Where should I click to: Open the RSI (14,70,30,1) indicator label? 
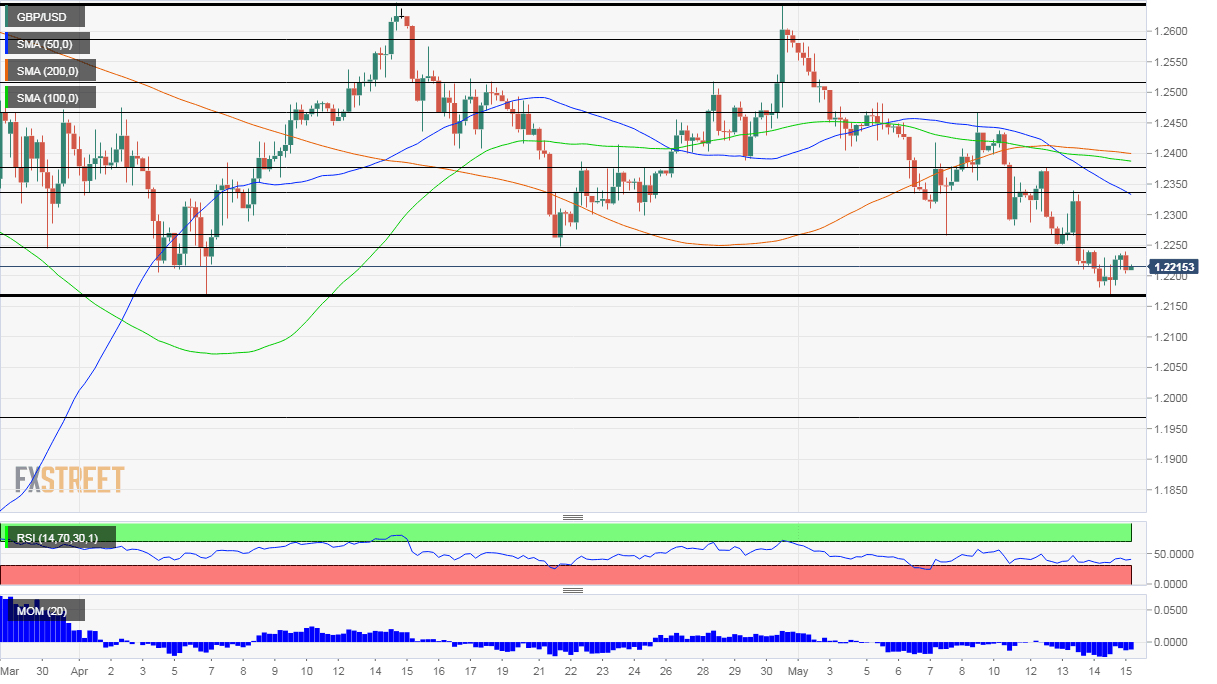[x=58, y=538]
